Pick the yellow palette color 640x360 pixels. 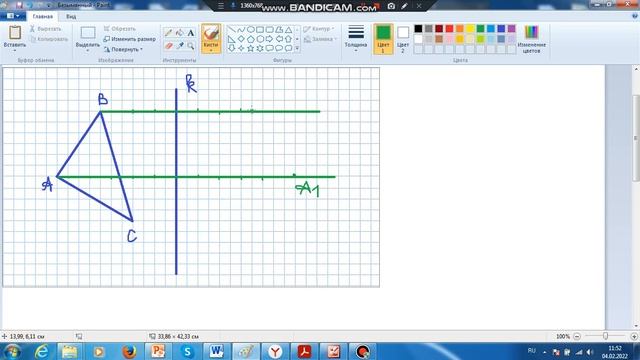[x=470, y=29]
